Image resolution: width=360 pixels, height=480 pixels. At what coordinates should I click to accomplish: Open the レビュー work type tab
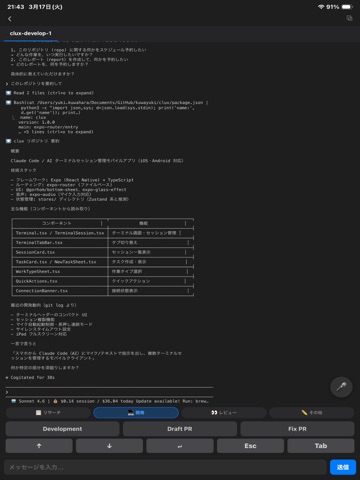point(224,413)
